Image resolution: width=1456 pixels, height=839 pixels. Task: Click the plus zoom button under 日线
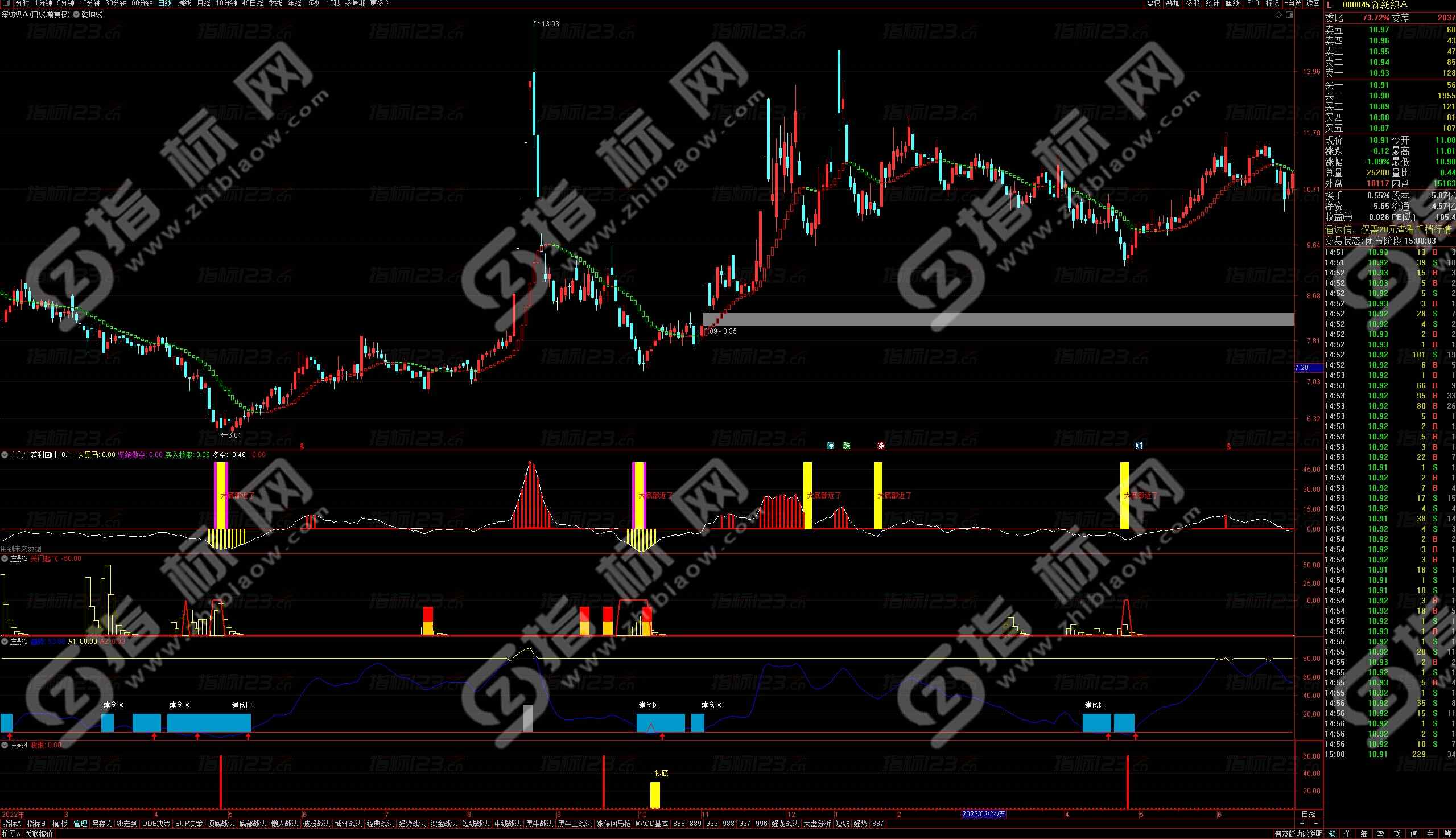[x=1302, y=824]
